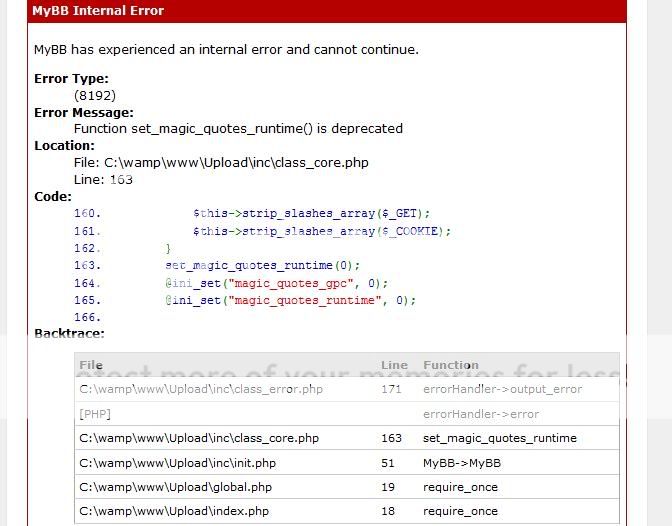672x526 pixels.
Task: Select the (8192) error type value
Action: tap(95, 95)
